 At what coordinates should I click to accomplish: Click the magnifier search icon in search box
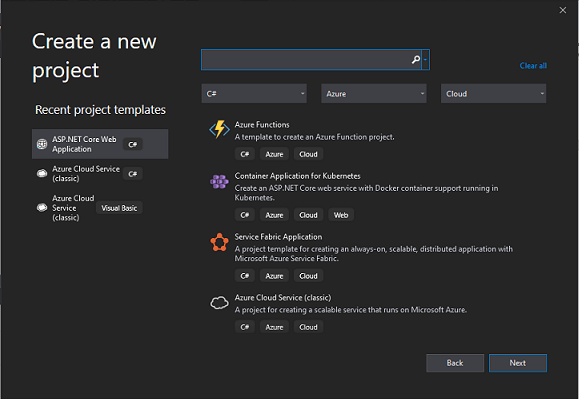pos(416,59)
